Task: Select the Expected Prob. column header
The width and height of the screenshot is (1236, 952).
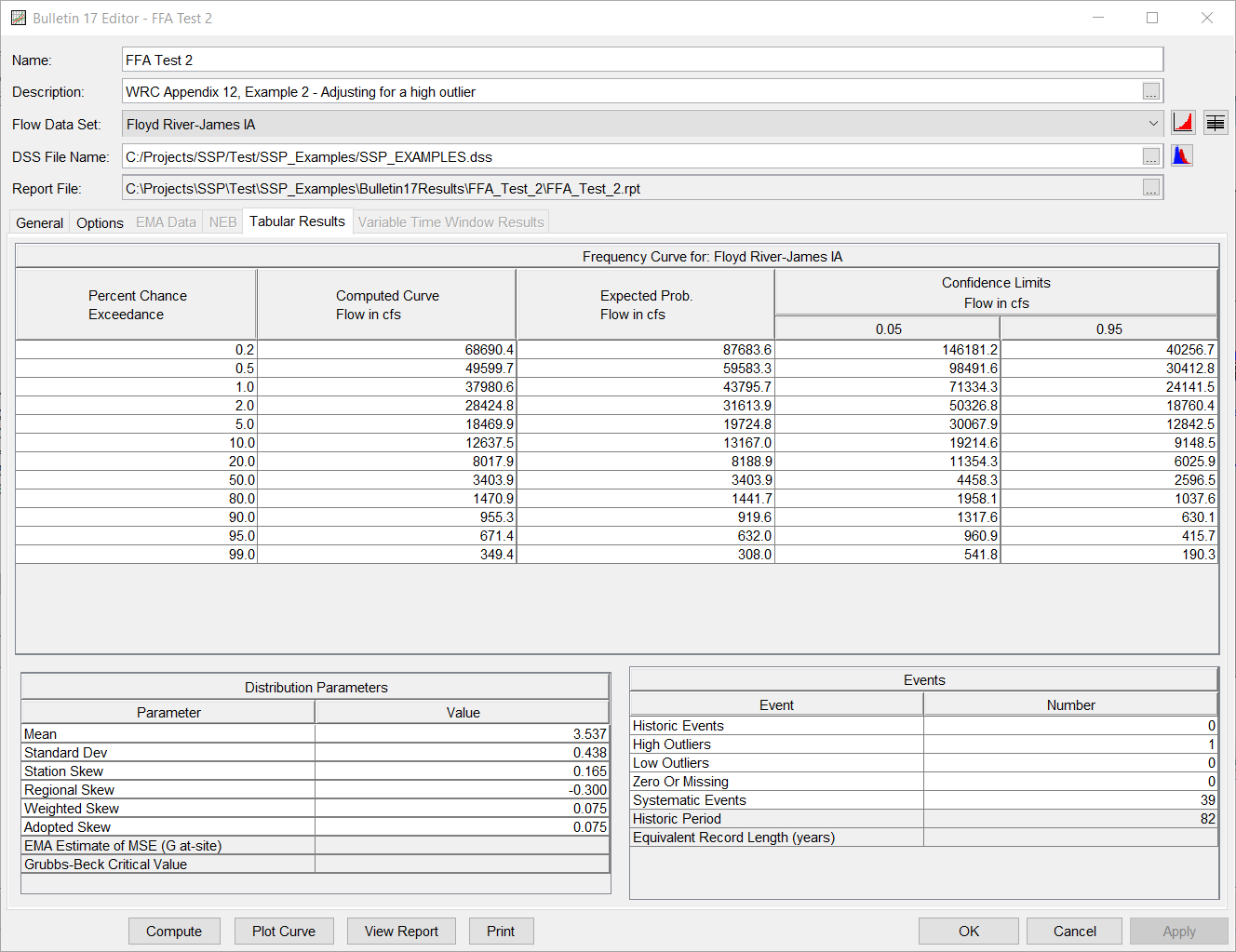Action: tap(646, 304)
